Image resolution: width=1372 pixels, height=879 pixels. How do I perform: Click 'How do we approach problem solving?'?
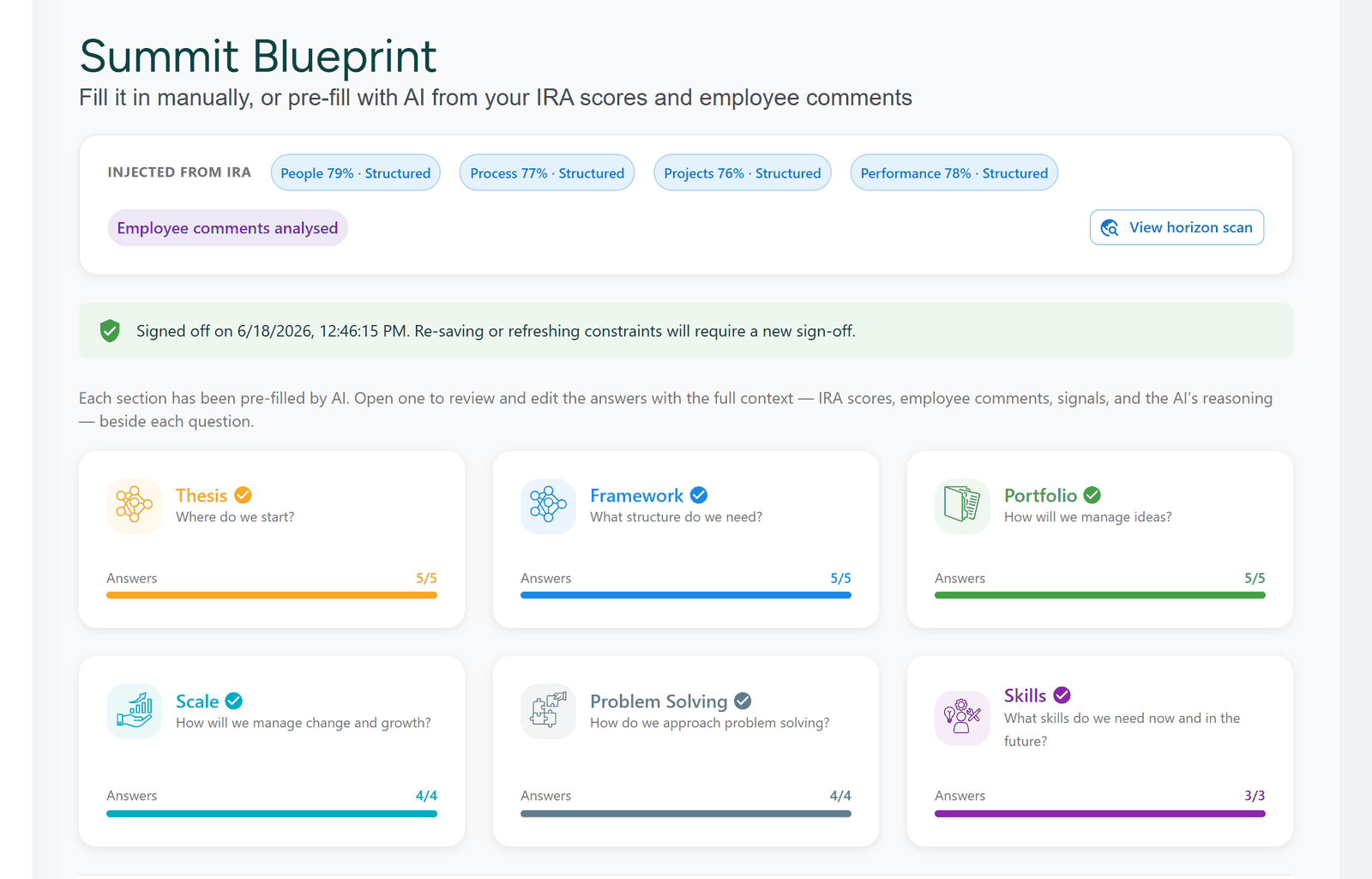point(710,723)
